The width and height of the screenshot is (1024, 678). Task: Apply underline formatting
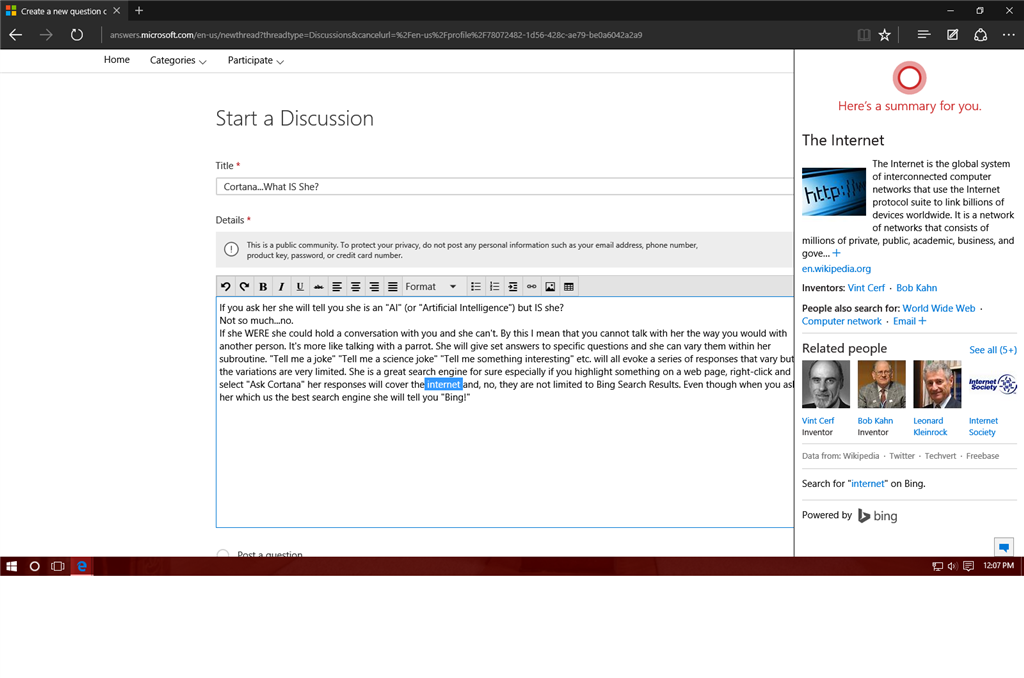(x=300, y=286)
